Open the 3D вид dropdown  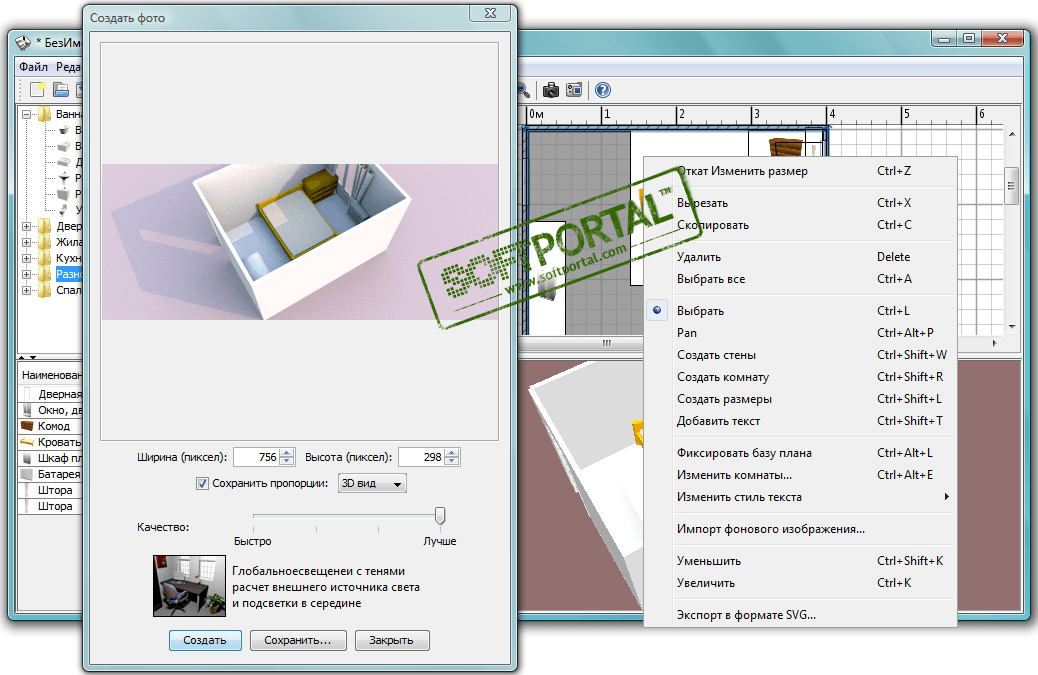coord(372,483)
